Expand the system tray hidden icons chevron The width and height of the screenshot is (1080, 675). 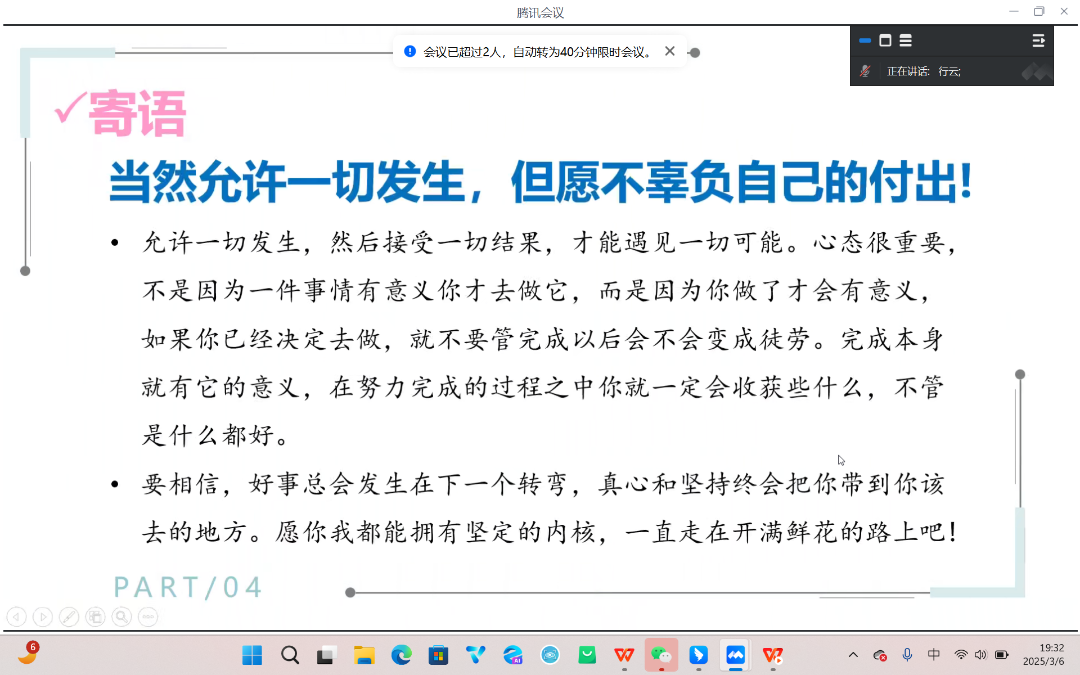point(853,655)
